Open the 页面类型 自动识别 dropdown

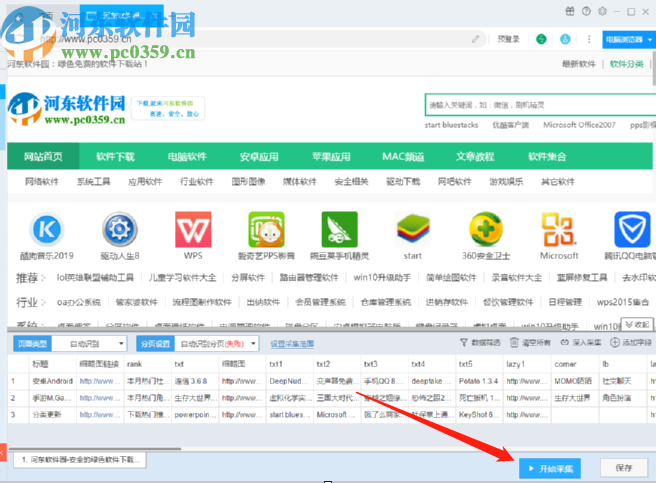point(89,344)
